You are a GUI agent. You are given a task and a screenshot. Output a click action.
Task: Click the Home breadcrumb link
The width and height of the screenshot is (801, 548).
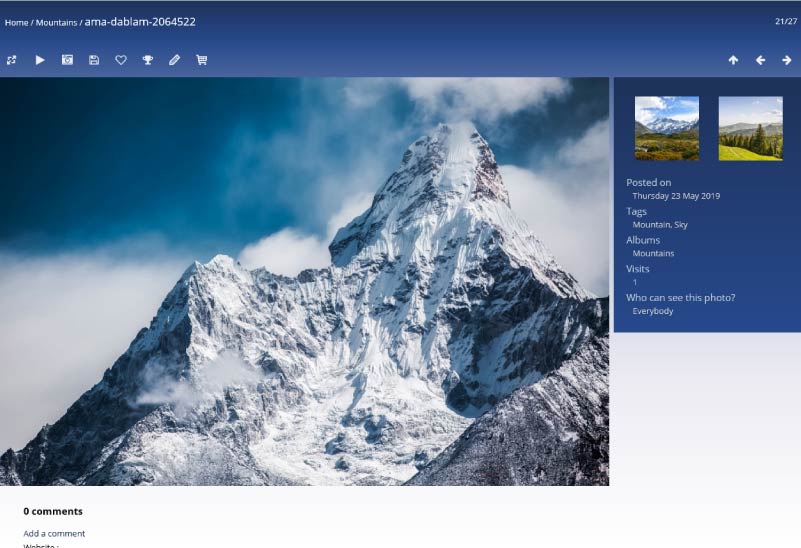tap(16, 22)
